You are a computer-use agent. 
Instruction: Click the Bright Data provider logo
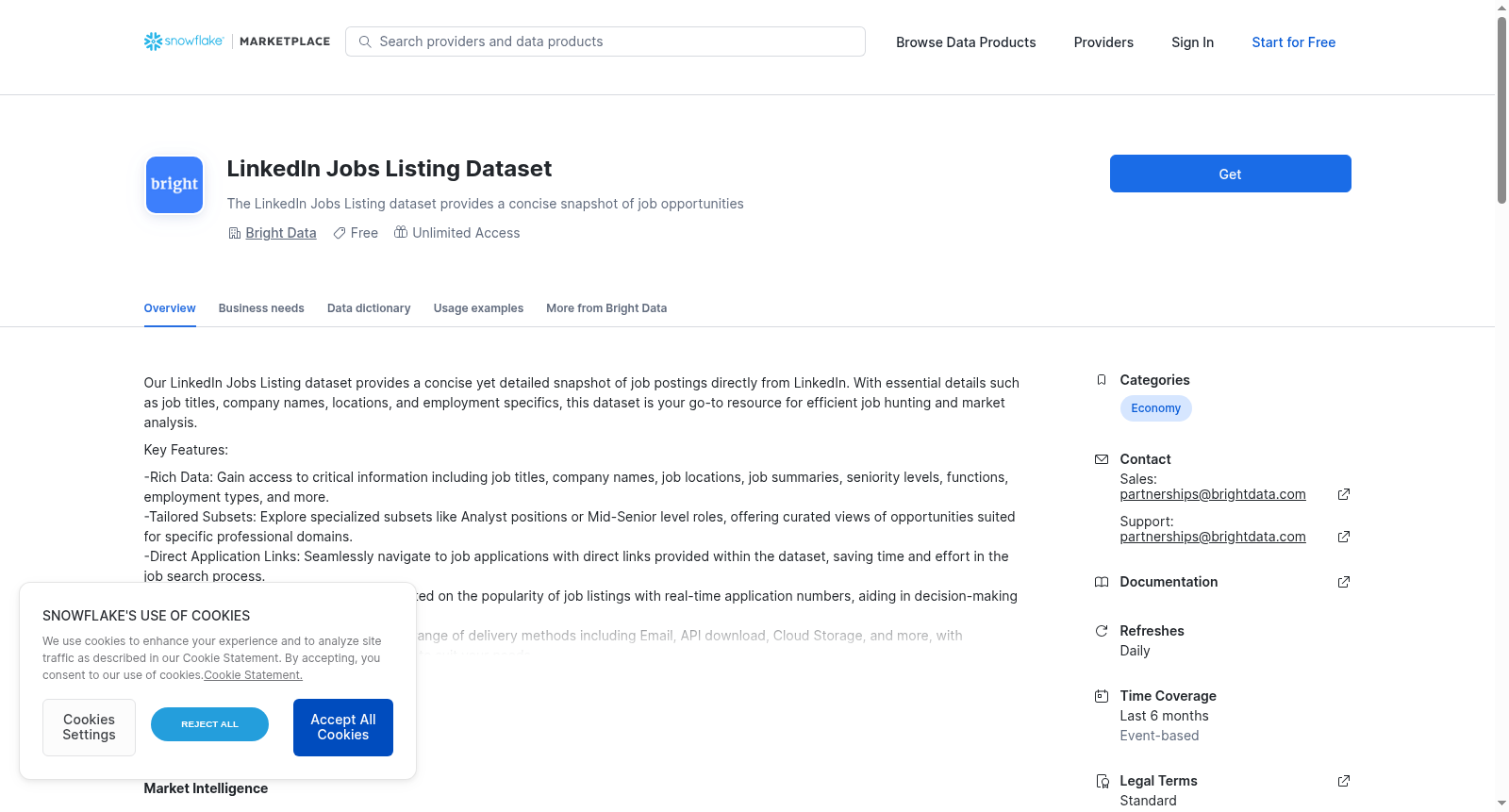[x=174, y=185]
